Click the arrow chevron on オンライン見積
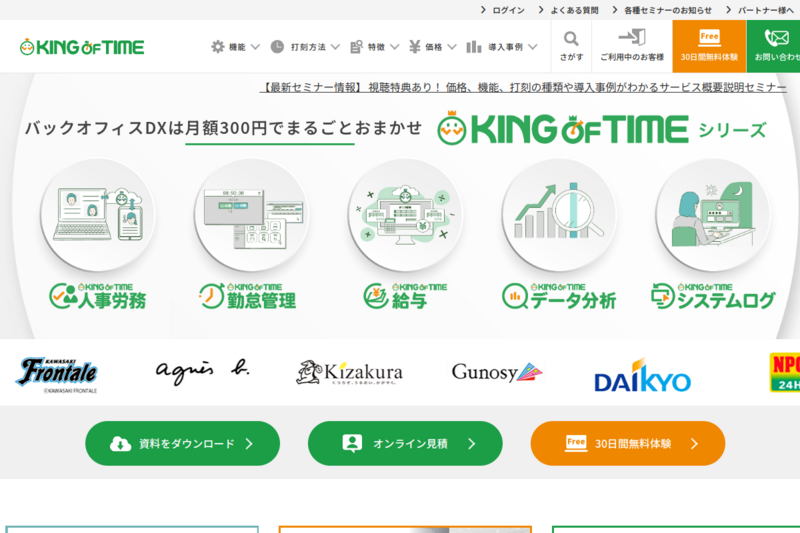This screenshot has height=533, width=800. (x=471, y=444)
